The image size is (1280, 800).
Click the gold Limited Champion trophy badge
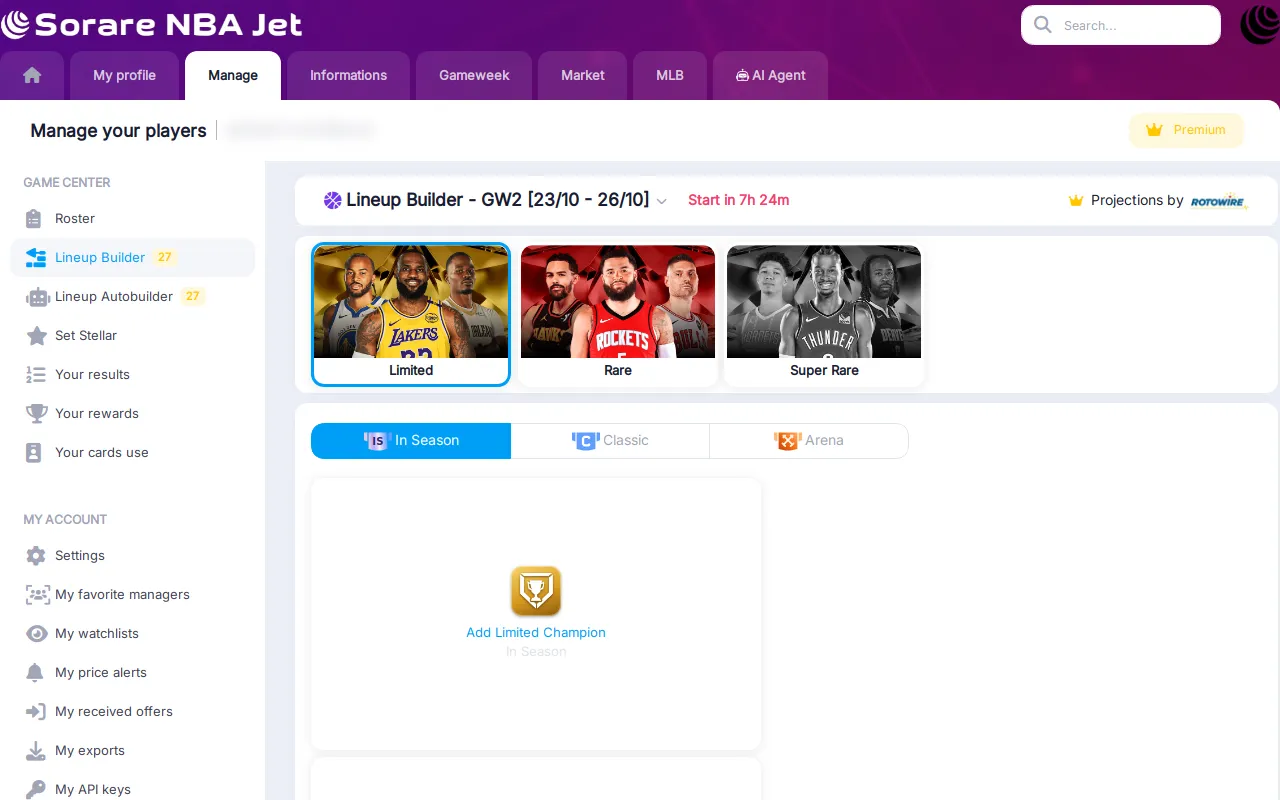tap(536, 591)
